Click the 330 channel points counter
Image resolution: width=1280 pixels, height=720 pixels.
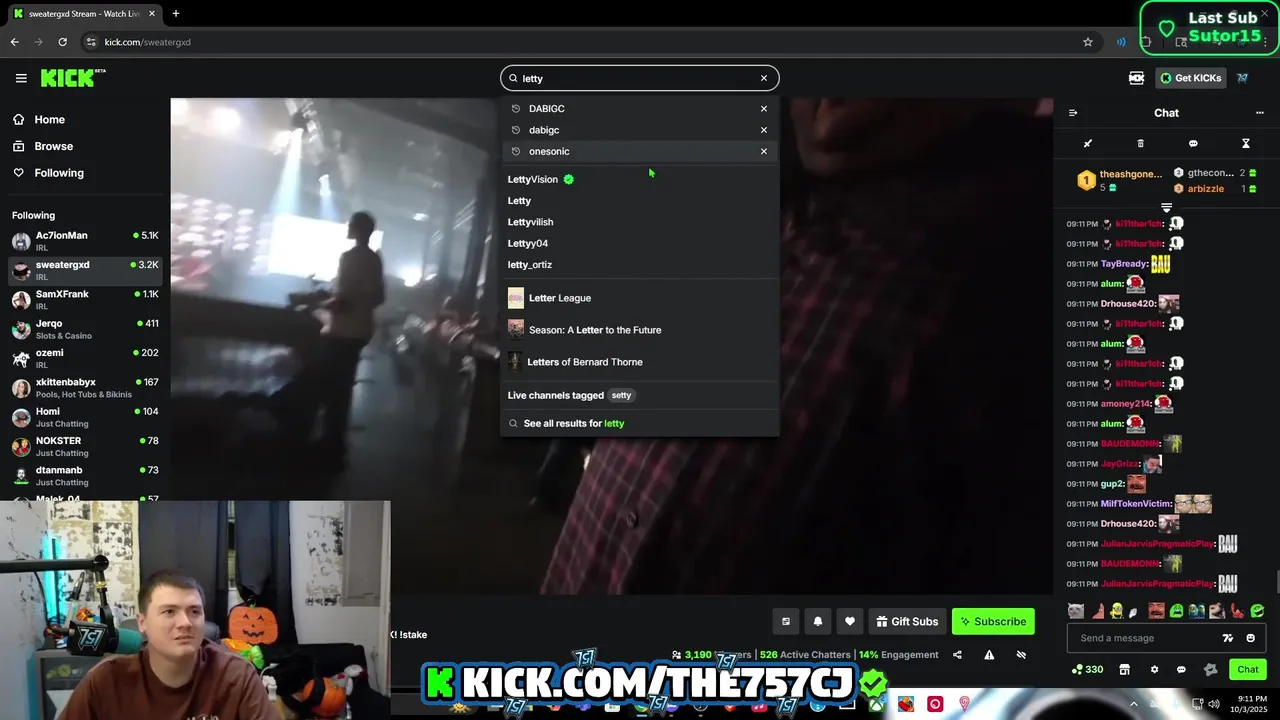pos(1088,670)
